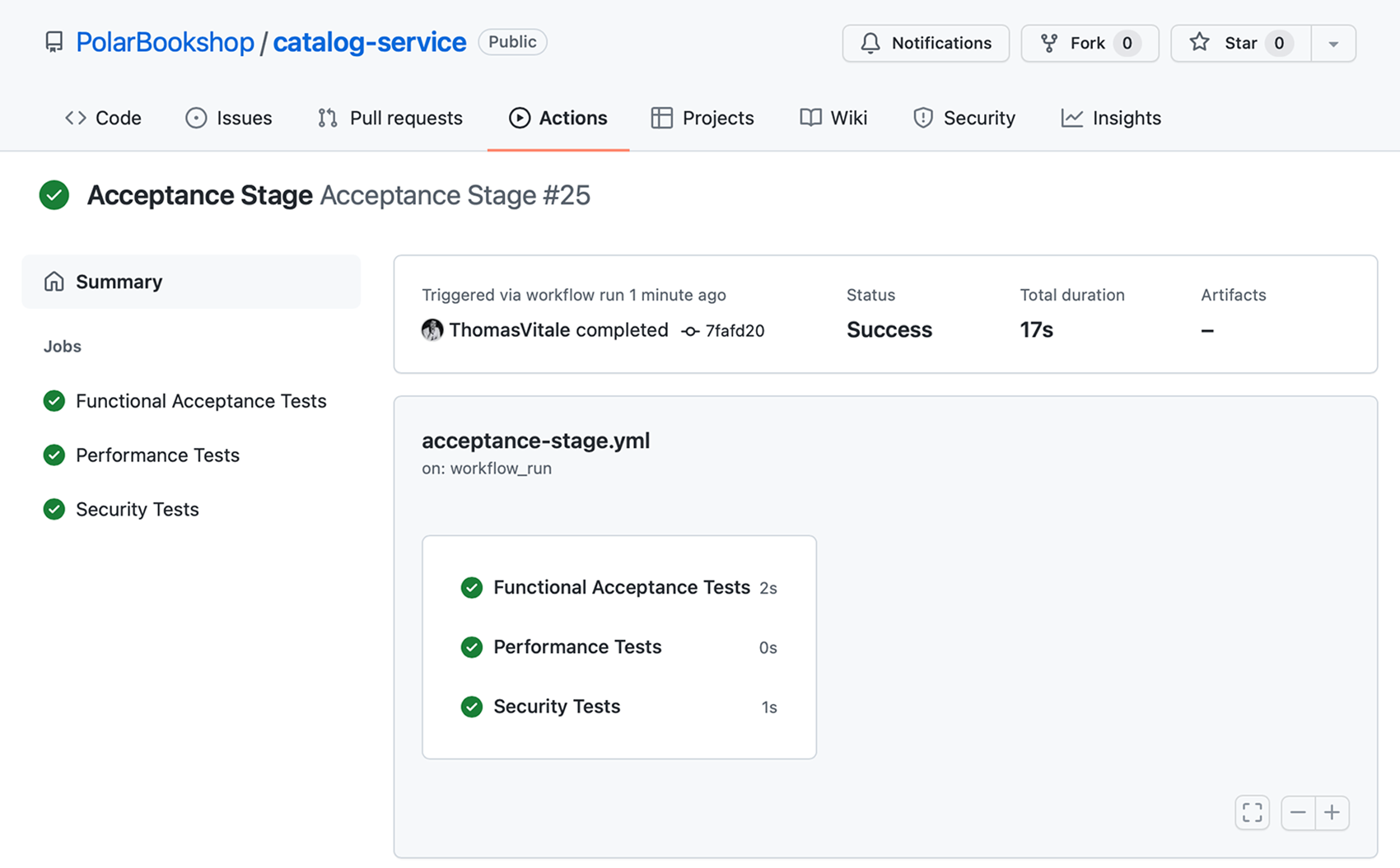Open the catalog-service repository link

370,42
